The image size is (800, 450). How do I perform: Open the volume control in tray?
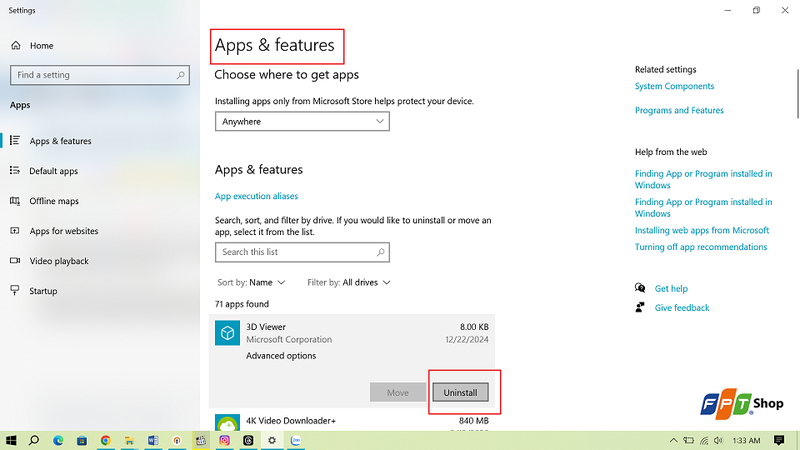719,440
